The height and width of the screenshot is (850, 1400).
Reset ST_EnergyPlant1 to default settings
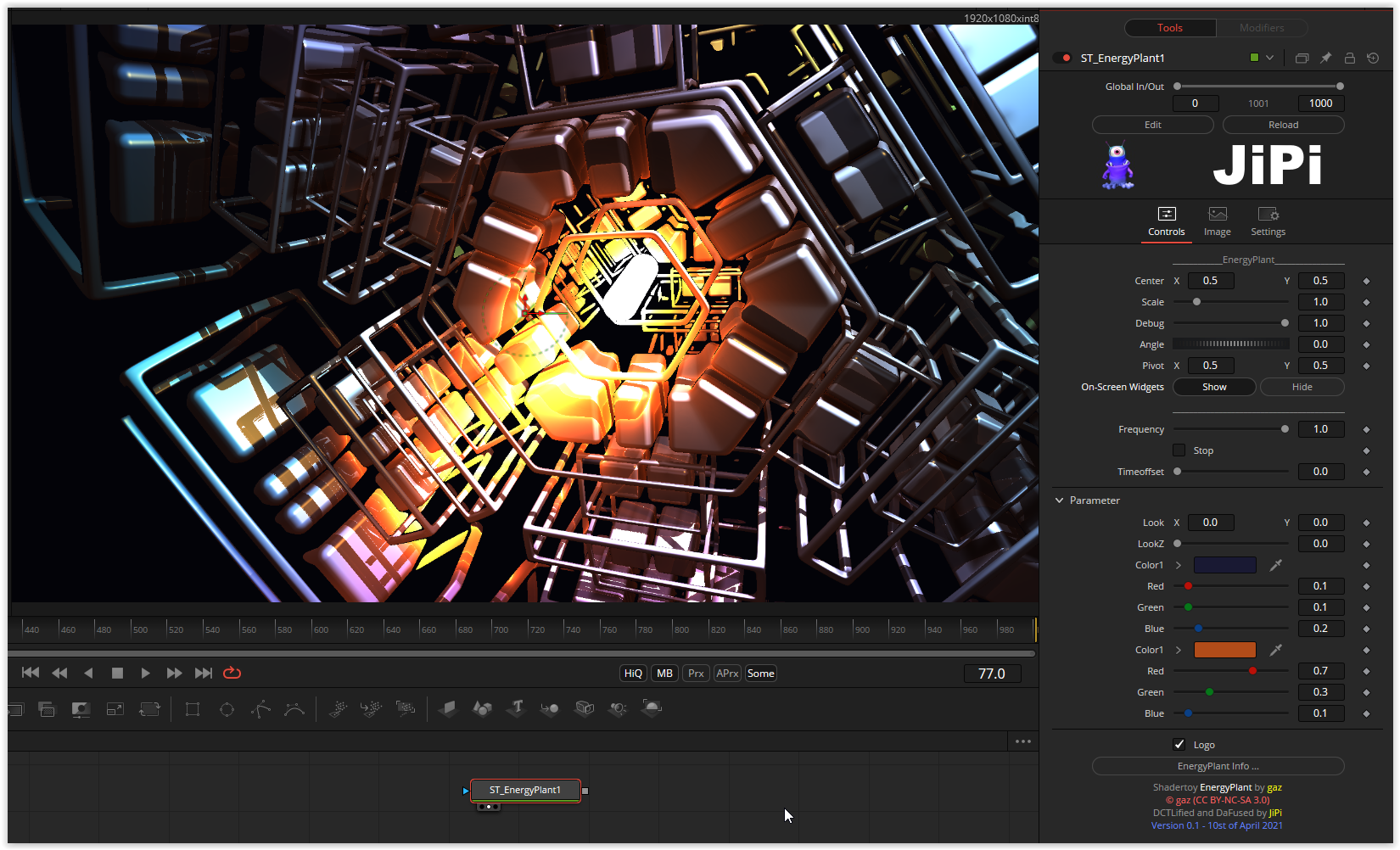(1373, 59)
